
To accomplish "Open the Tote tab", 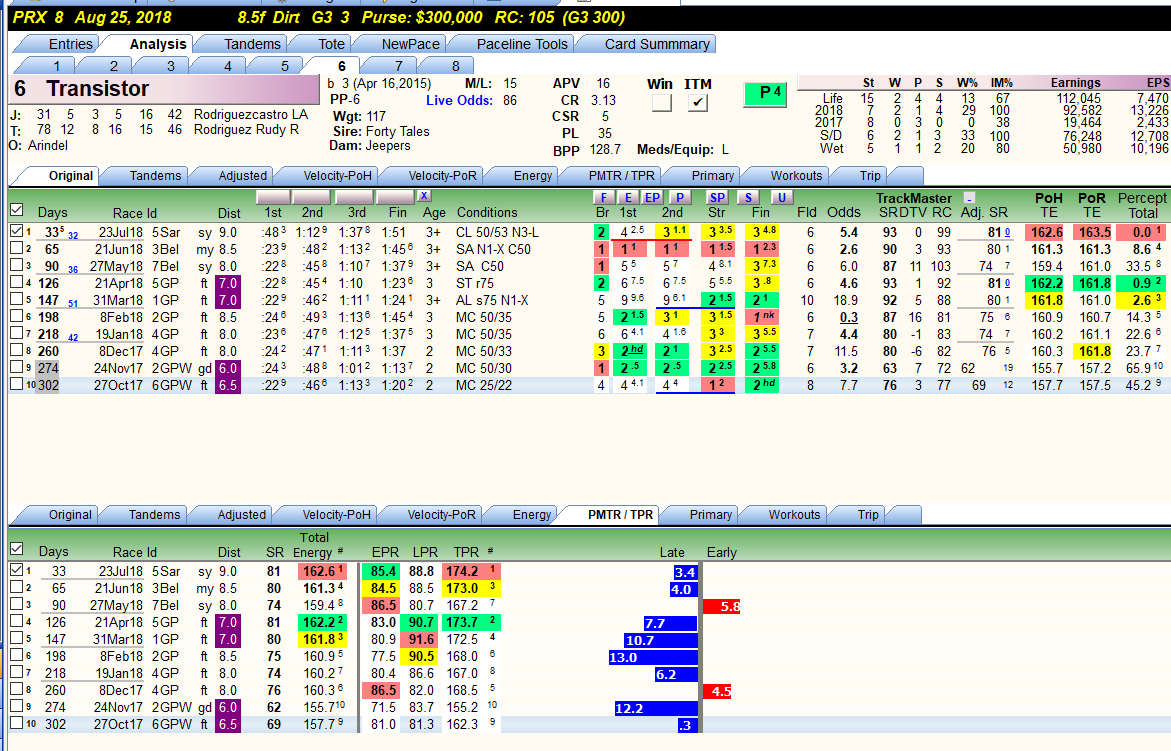I will point(331,44).
